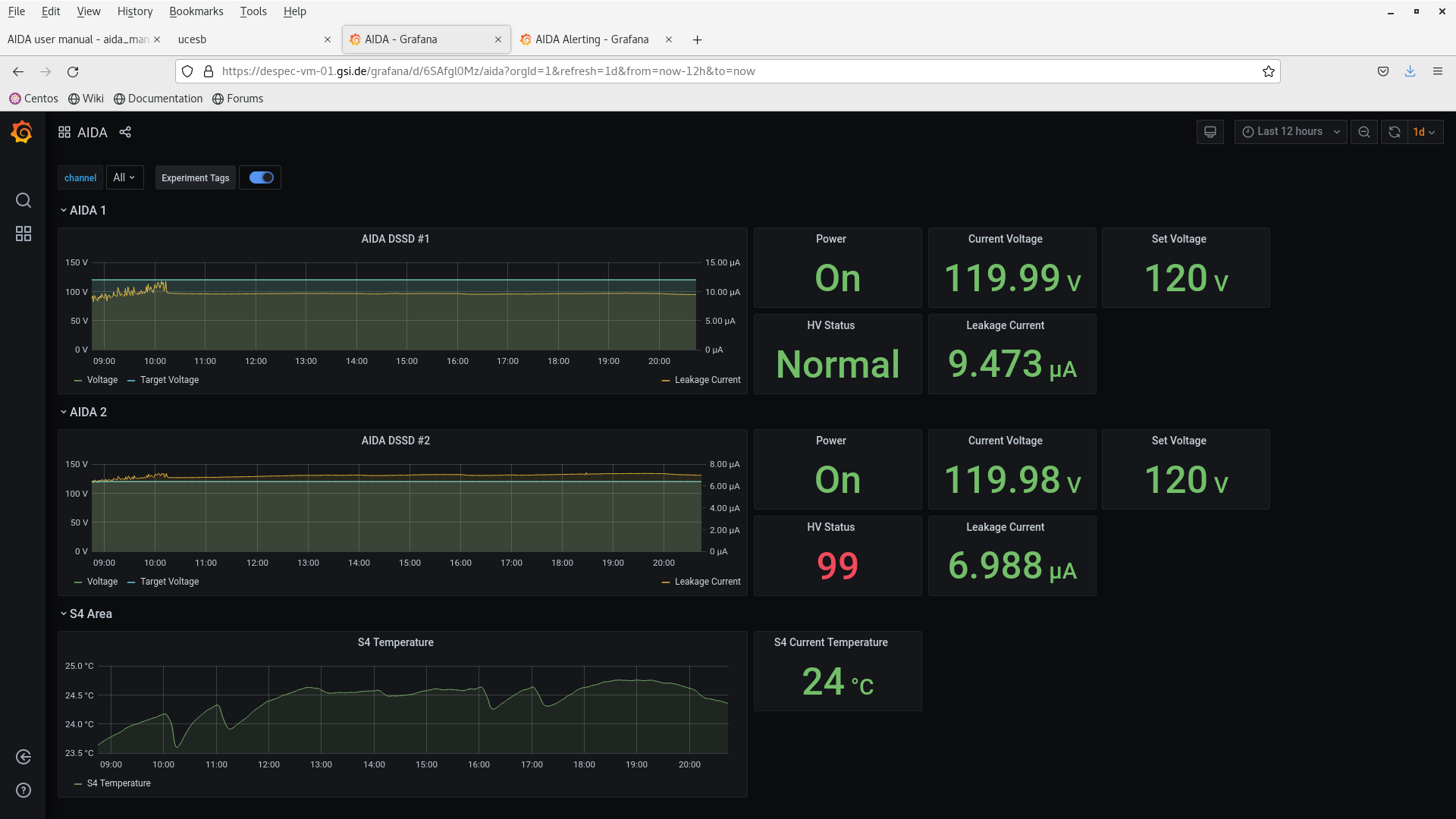Viewport: 1456px width, 819px height.
Task: Zoom out the time range
Action: [x=1364, y=132]
